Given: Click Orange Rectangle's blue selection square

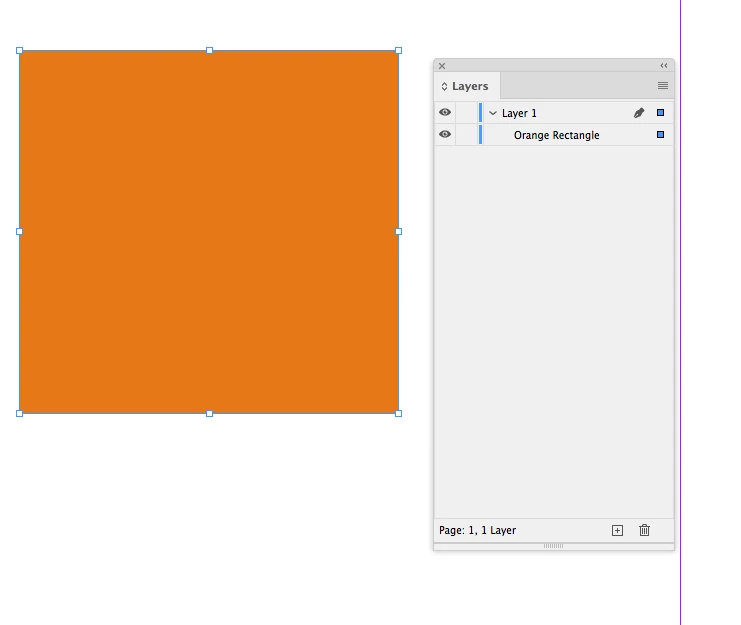Looking at the screenshot, I should pyautogui.click(x=660, y=135).
